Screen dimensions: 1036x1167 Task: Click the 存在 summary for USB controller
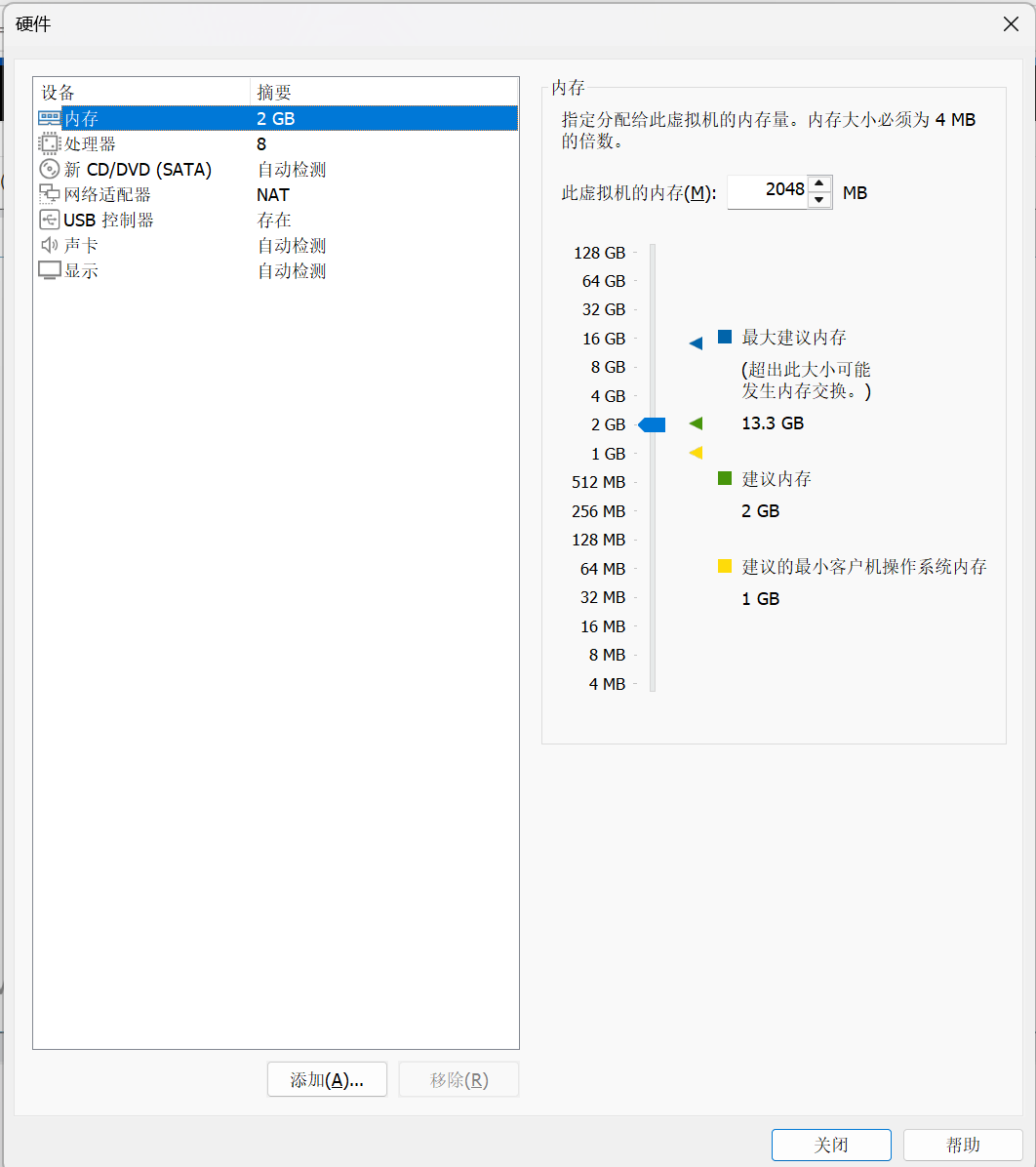pyautogui.click(x=274, y=221)
